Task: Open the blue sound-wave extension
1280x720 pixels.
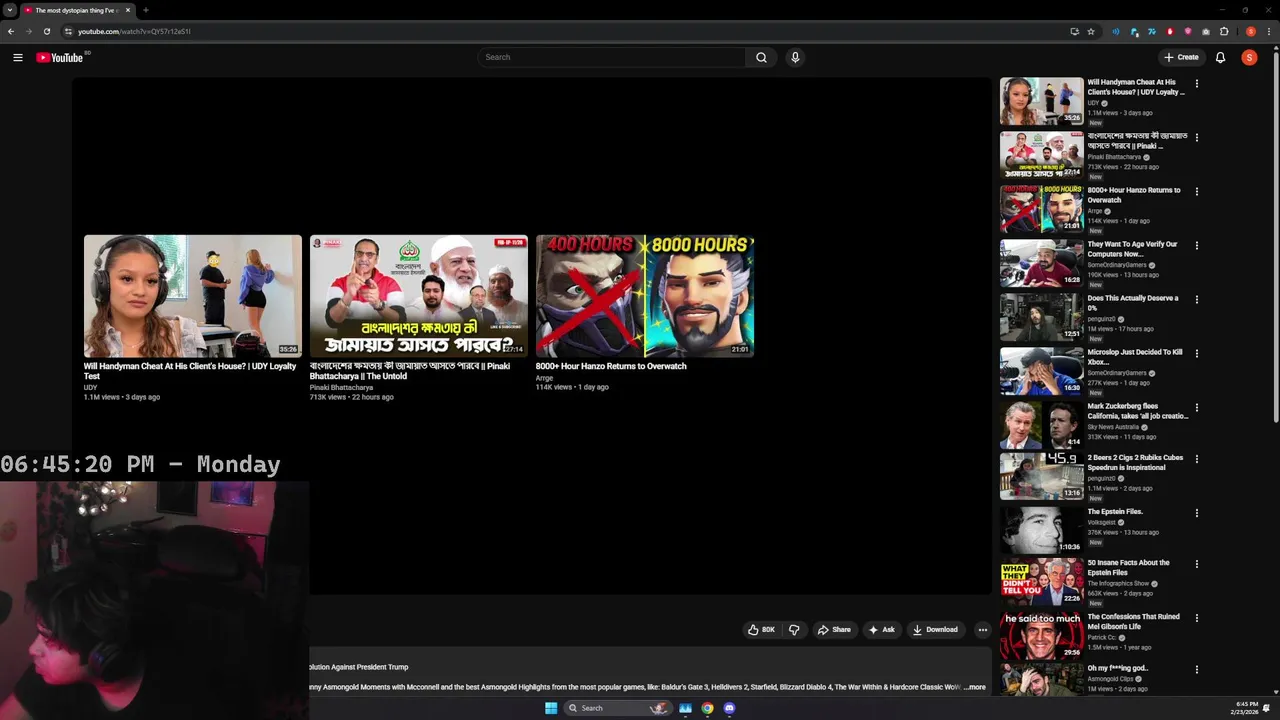Action: [1116, 31]
